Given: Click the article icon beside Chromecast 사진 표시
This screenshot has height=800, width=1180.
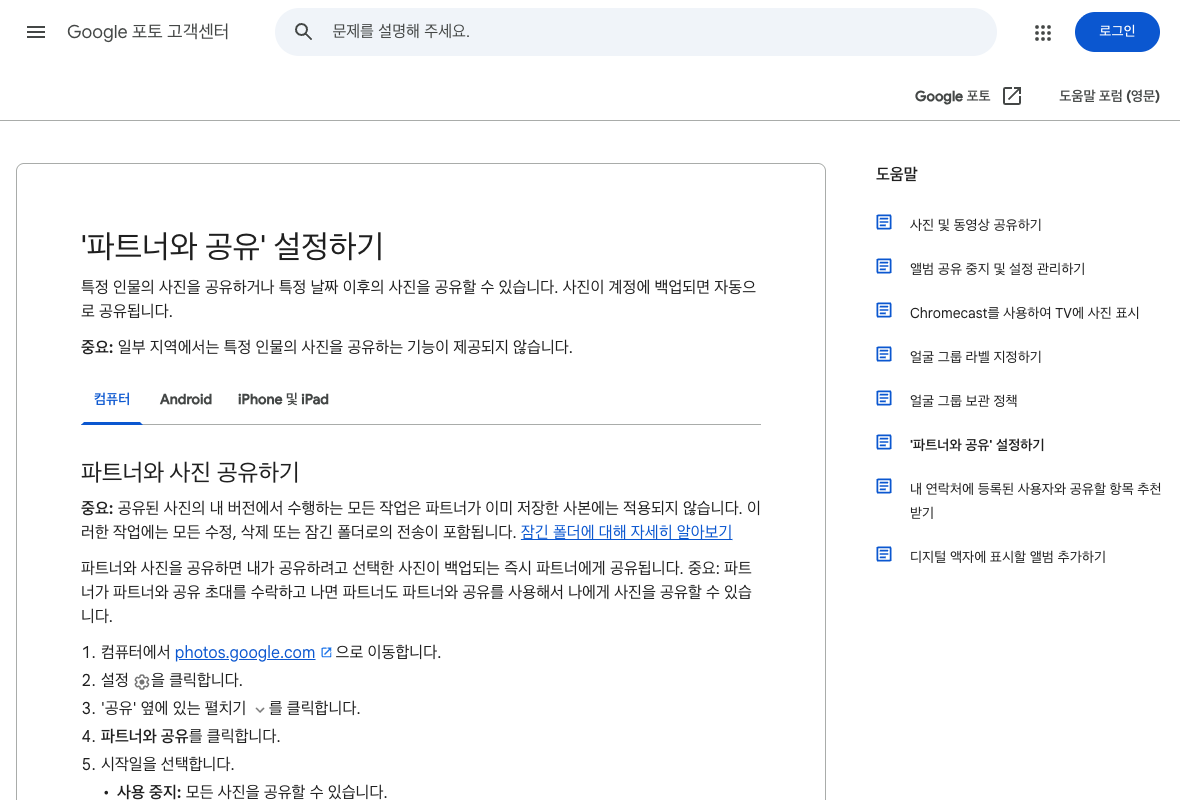Looking at the screenshot, I should pos(884,311).
